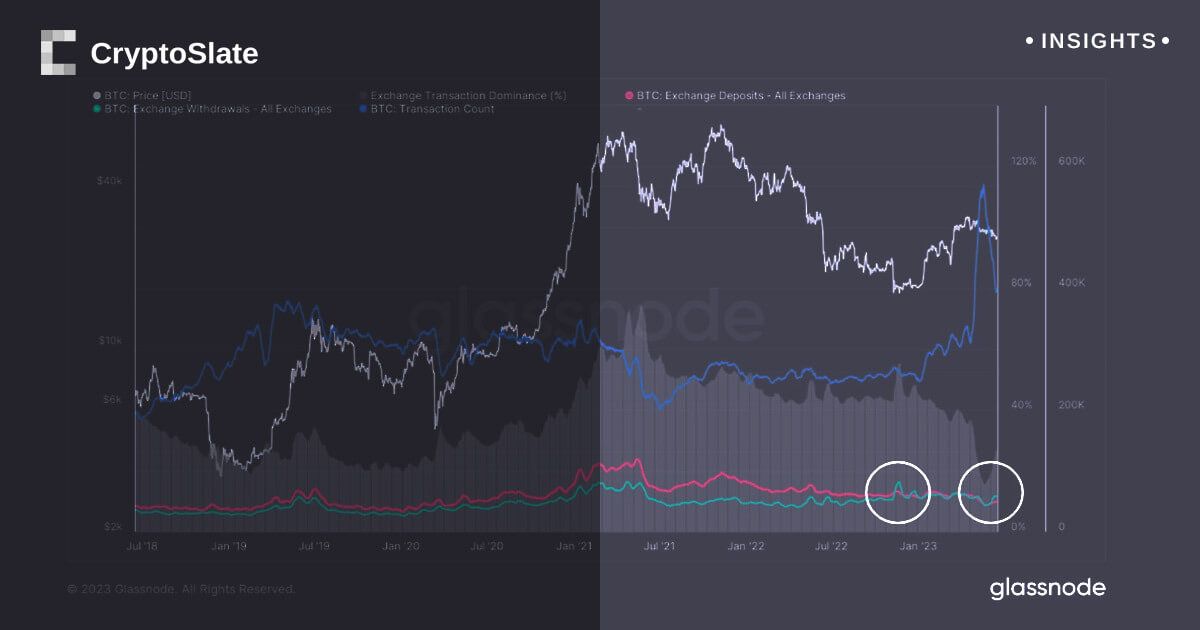1200x630 pixels.
Task: Click the Glassnode copyright notice text
Action: [181, 590]
